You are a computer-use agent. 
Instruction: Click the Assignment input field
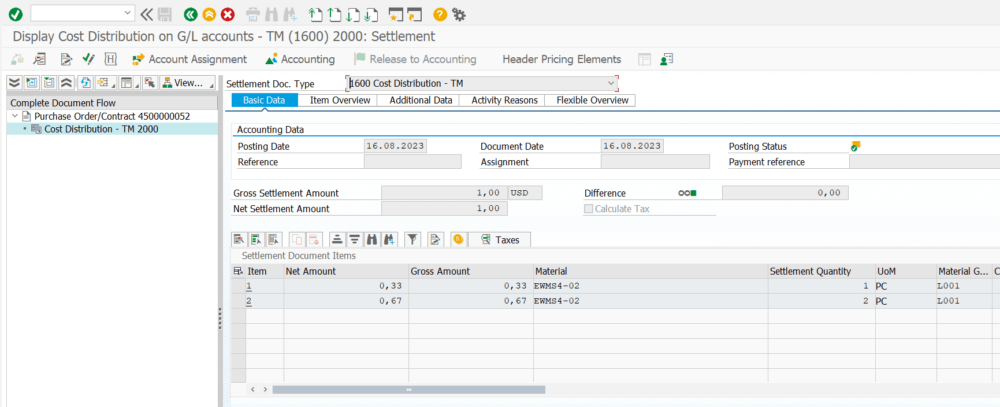[655, 162]
